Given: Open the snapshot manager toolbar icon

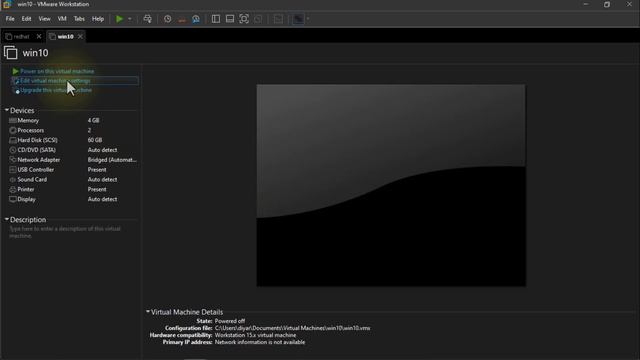Looking at the screenshot, I should tap(196, 19).
